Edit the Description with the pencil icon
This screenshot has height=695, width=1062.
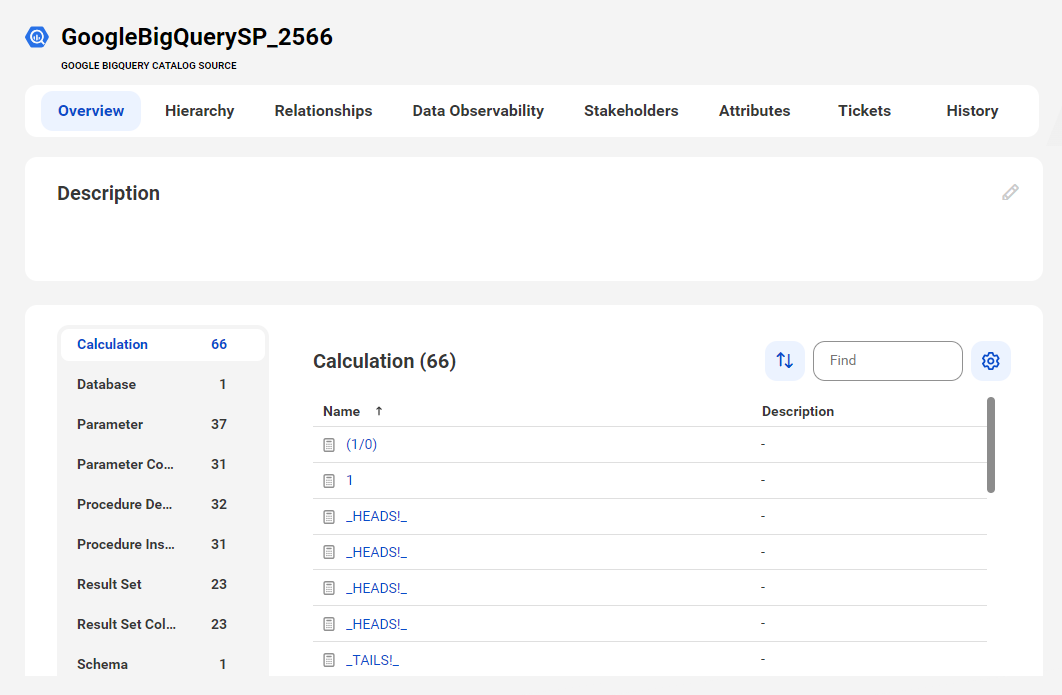click(1010, 192)
